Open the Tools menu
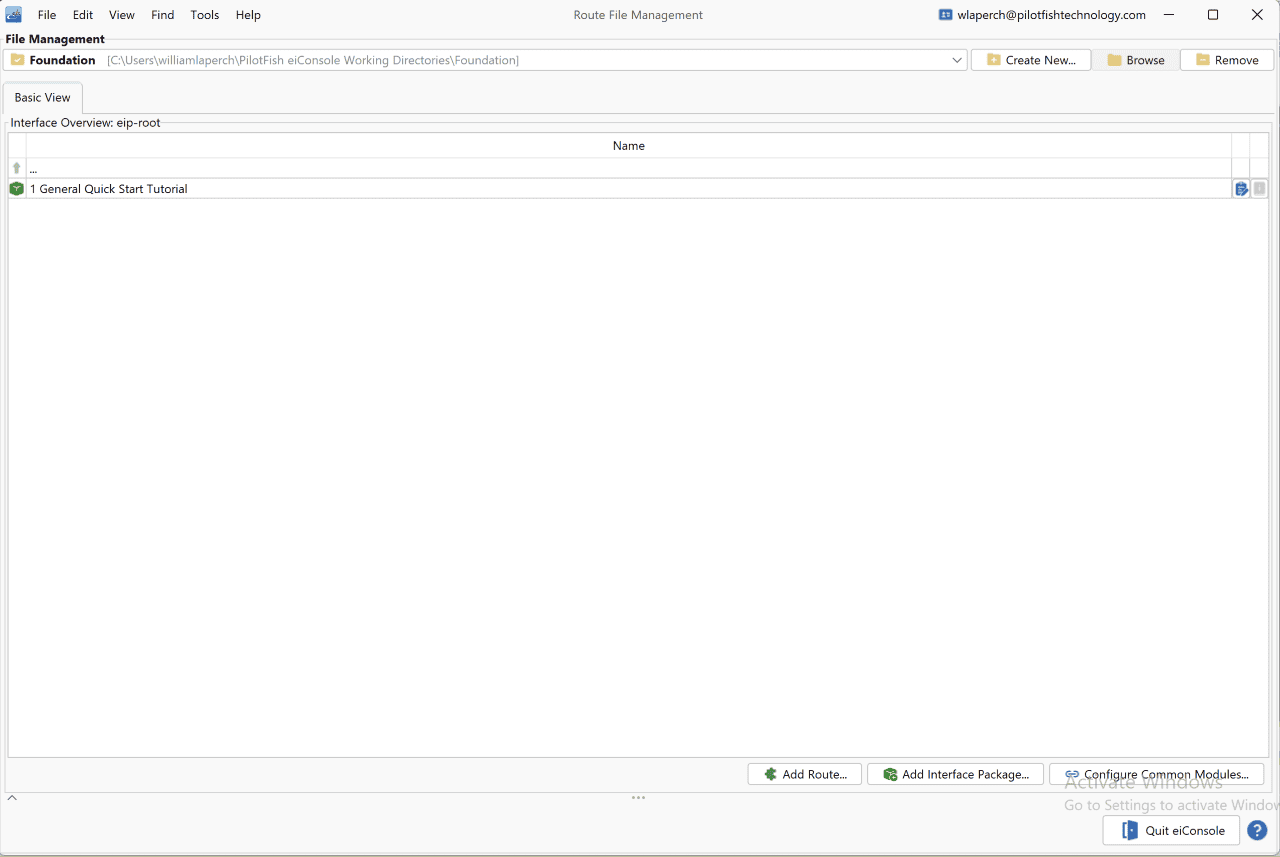This screenshot has height=857, width=1280. [x=205, y=15]
